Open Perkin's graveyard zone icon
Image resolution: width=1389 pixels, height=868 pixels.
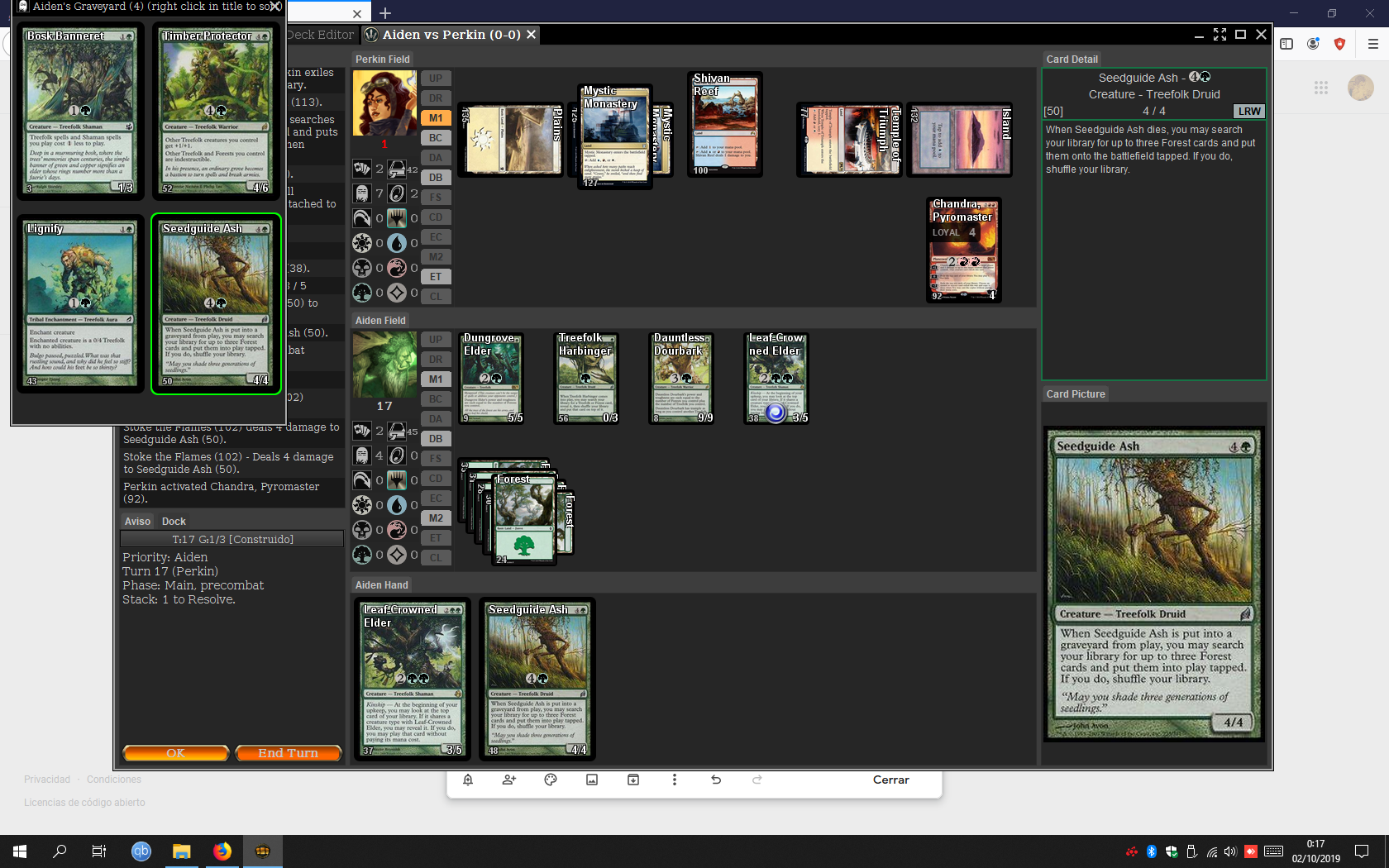click(x=361, y=193)
